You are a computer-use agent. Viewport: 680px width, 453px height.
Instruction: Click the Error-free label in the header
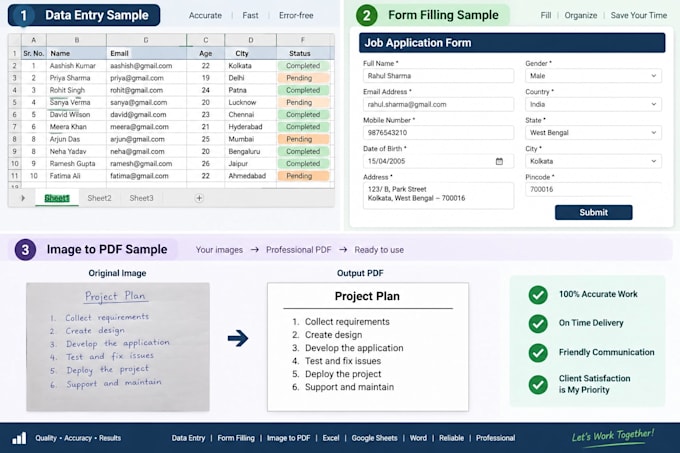click(x=296, y=15)
